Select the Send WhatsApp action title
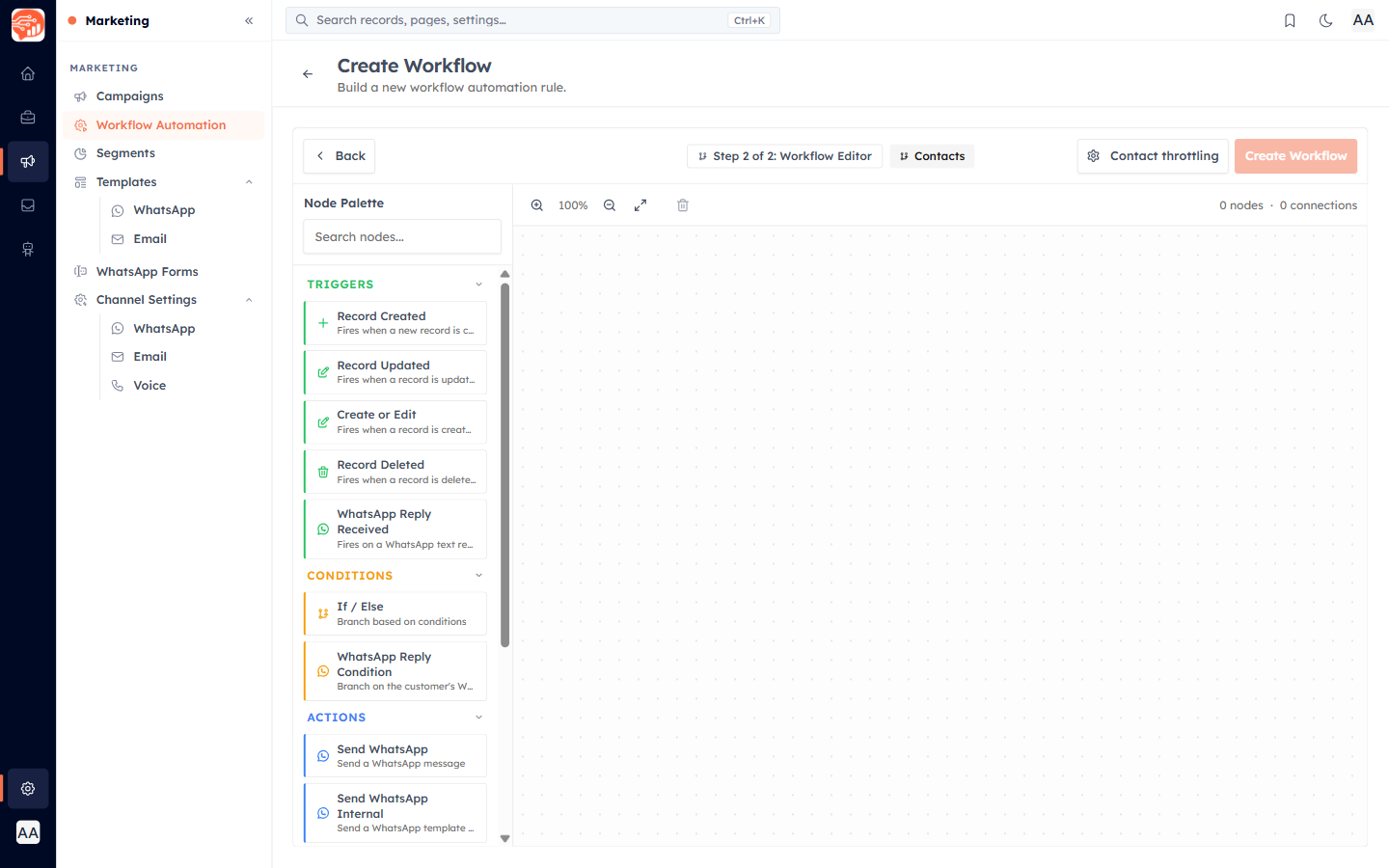This screenshot has height=868, width=1389. pyautogui.click(x=382, y=749)
